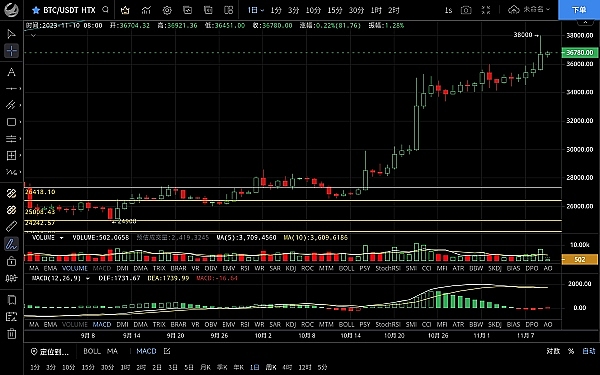Open the VOLUME indicator dropdown arrow
Screen dimensions: 600x375
(61, 238)
